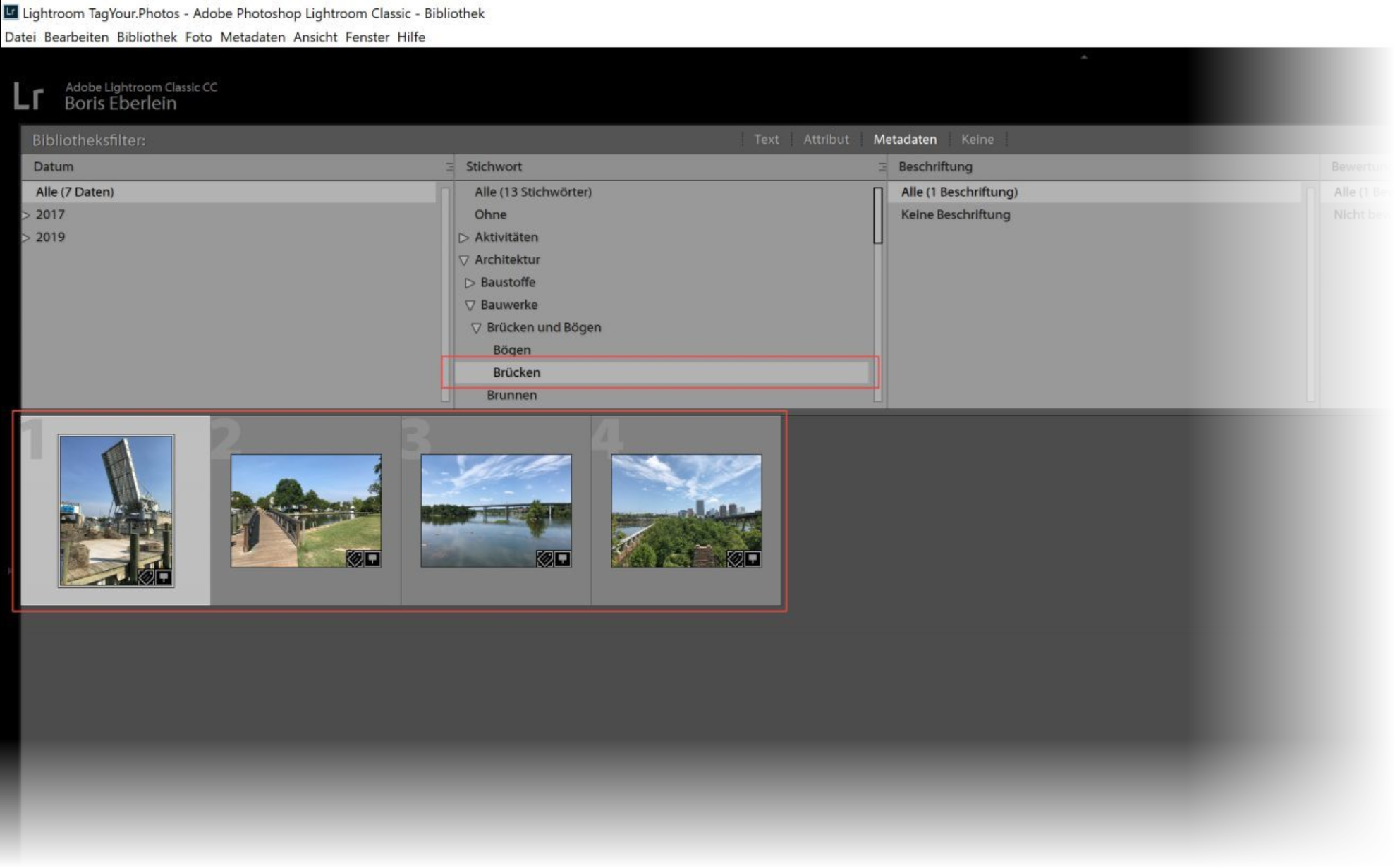Click the Stichwort column scrollbar thumb
Image resolution: width=1395 pixels, height=868 pixels.
877,215
